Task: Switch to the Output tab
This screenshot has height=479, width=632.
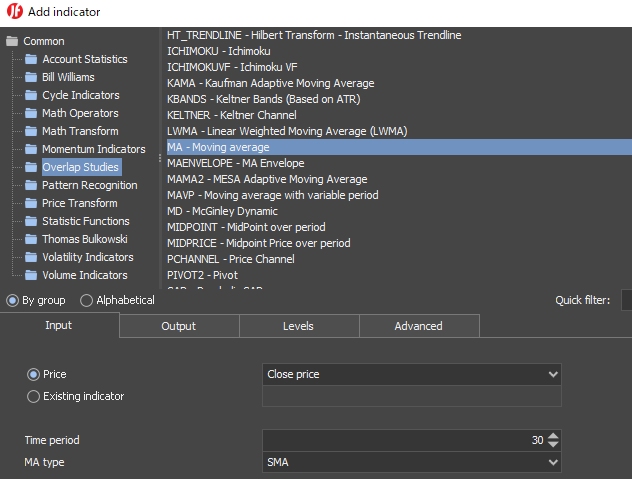Action: (x=178, y=326)
